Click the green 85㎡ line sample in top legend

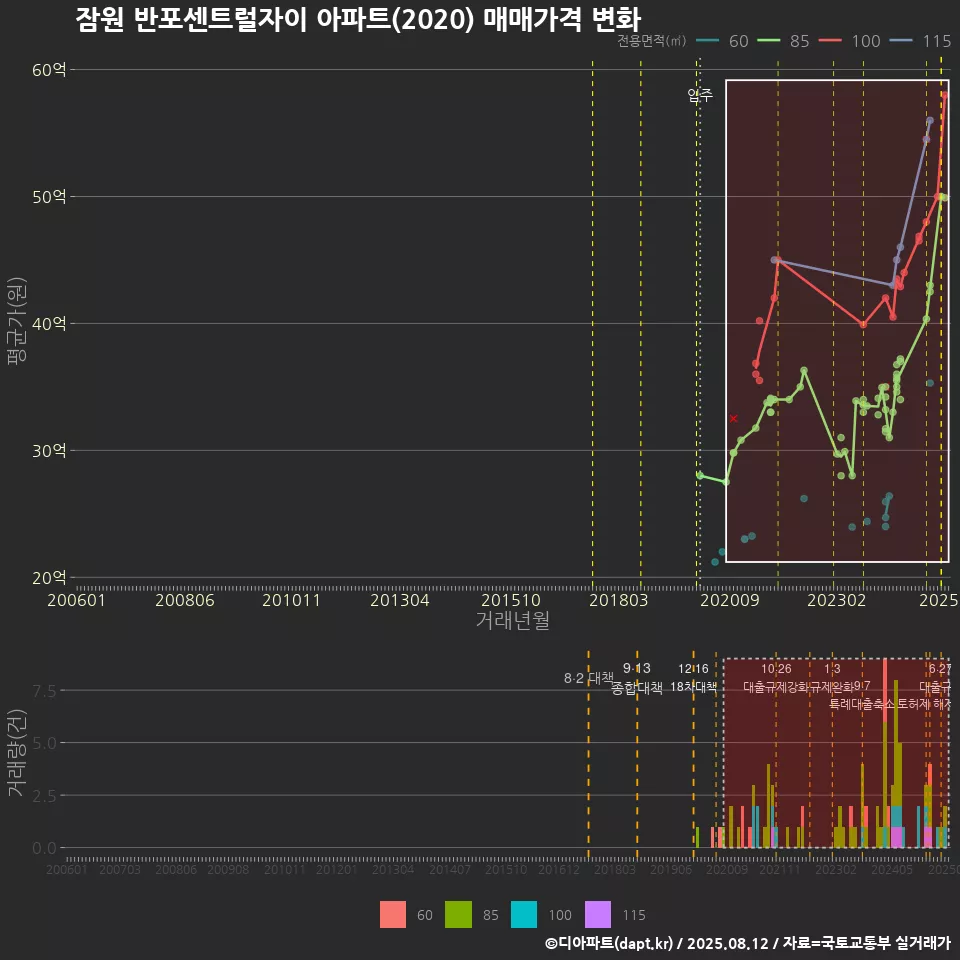[768, 41]
